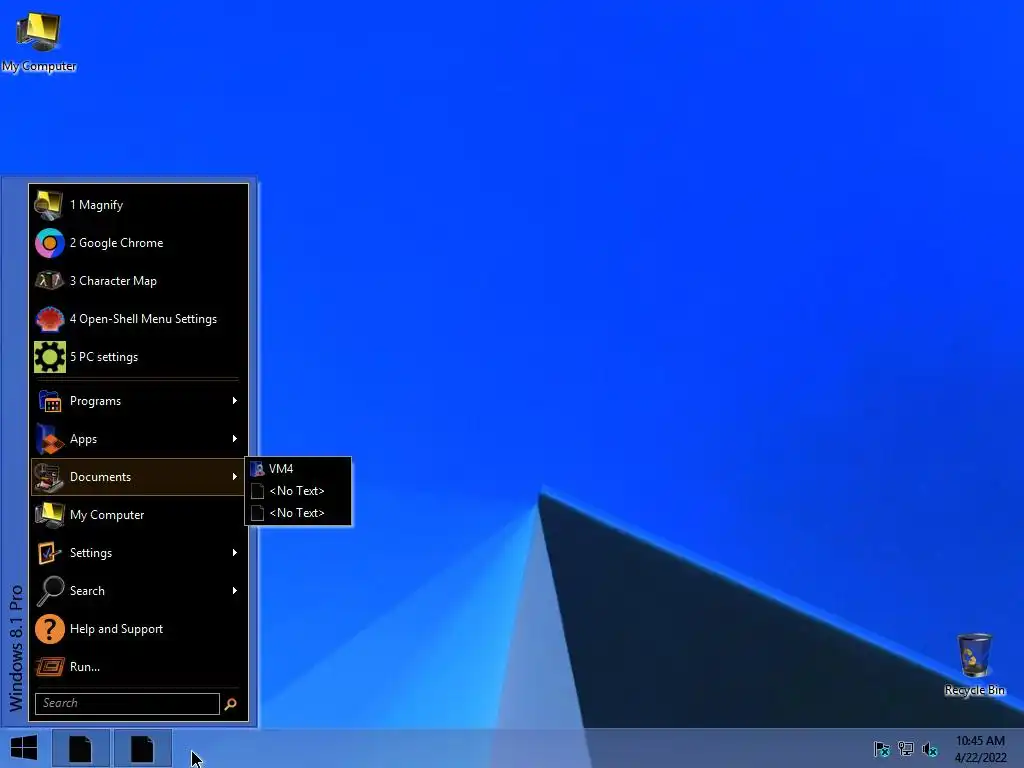This screenshot has height=768, width=1024.
Task: Expand the Documents submenu arrow
Action: click(234, 477)
